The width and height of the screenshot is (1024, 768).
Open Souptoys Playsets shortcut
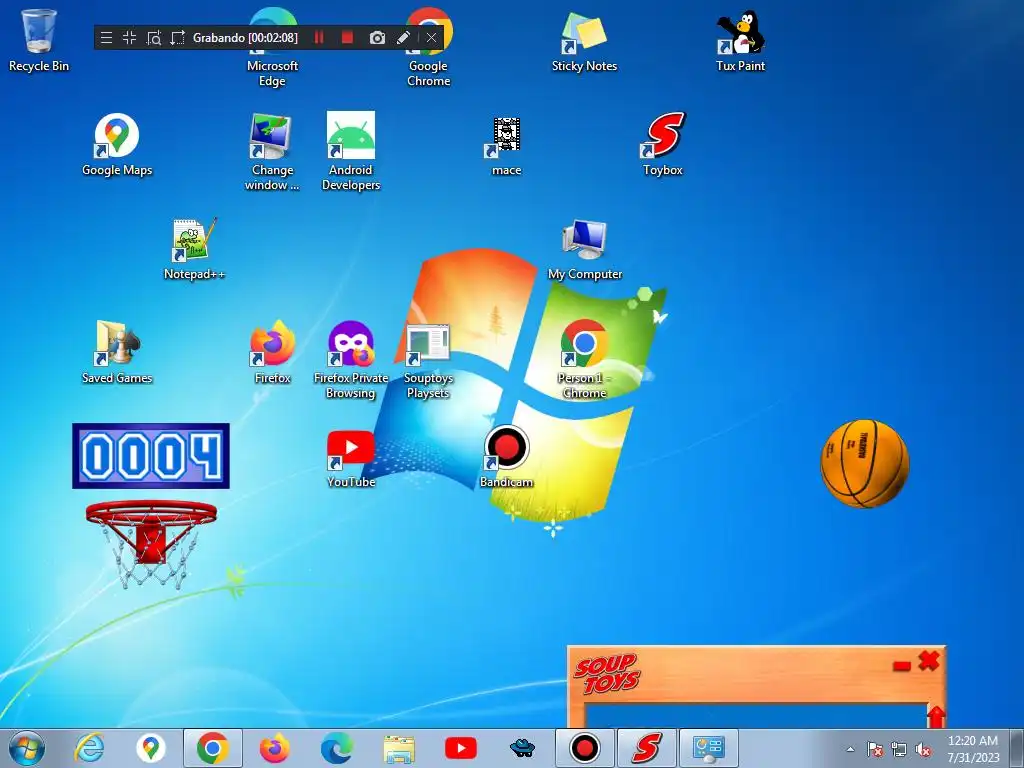pos(428,360)
